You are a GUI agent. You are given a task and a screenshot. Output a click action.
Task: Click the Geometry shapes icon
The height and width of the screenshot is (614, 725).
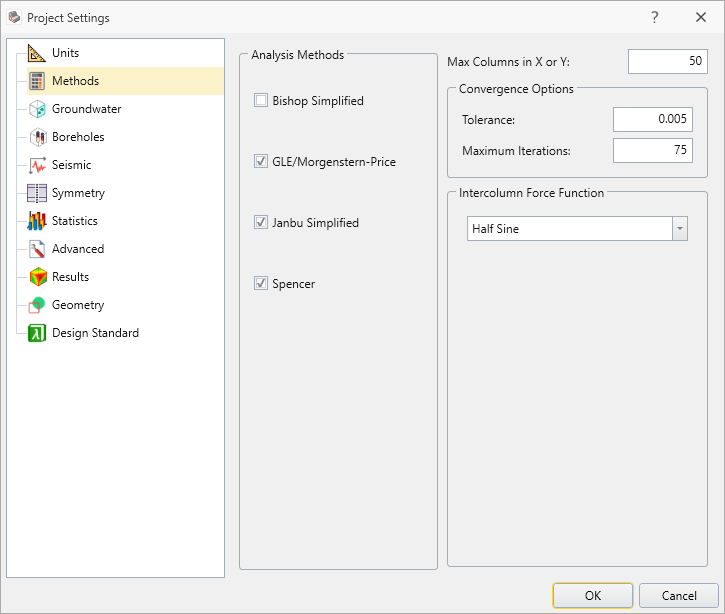tap(37, 305)
